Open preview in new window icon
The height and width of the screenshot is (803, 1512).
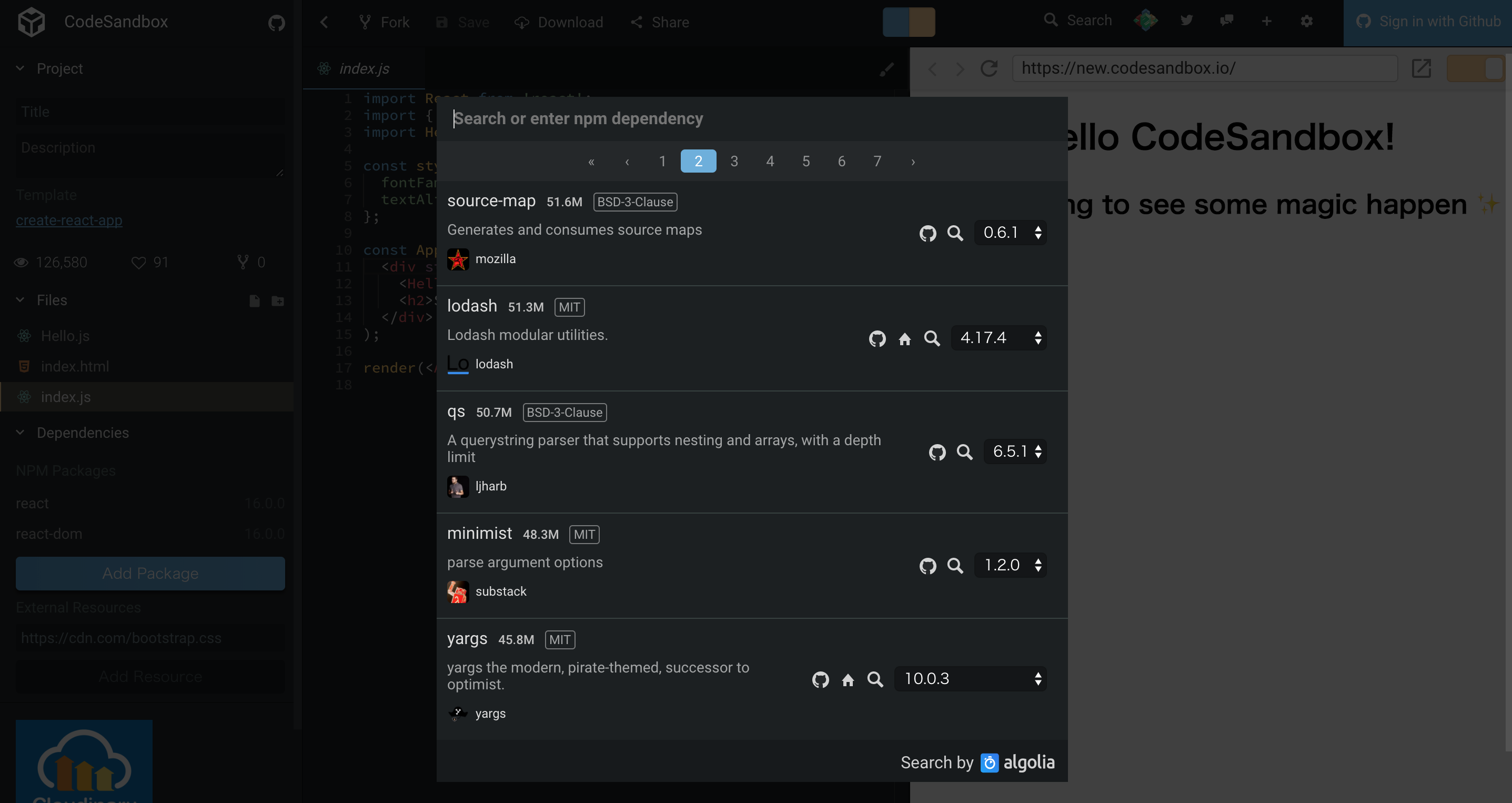[x=1421, y=68]
